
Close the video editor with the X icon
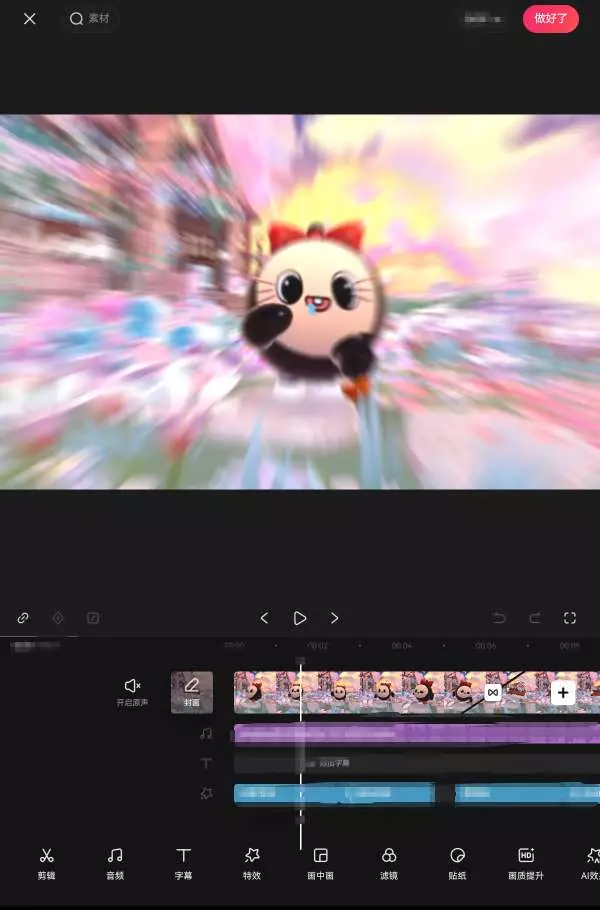pyautogui.click(x=30, y=19)
